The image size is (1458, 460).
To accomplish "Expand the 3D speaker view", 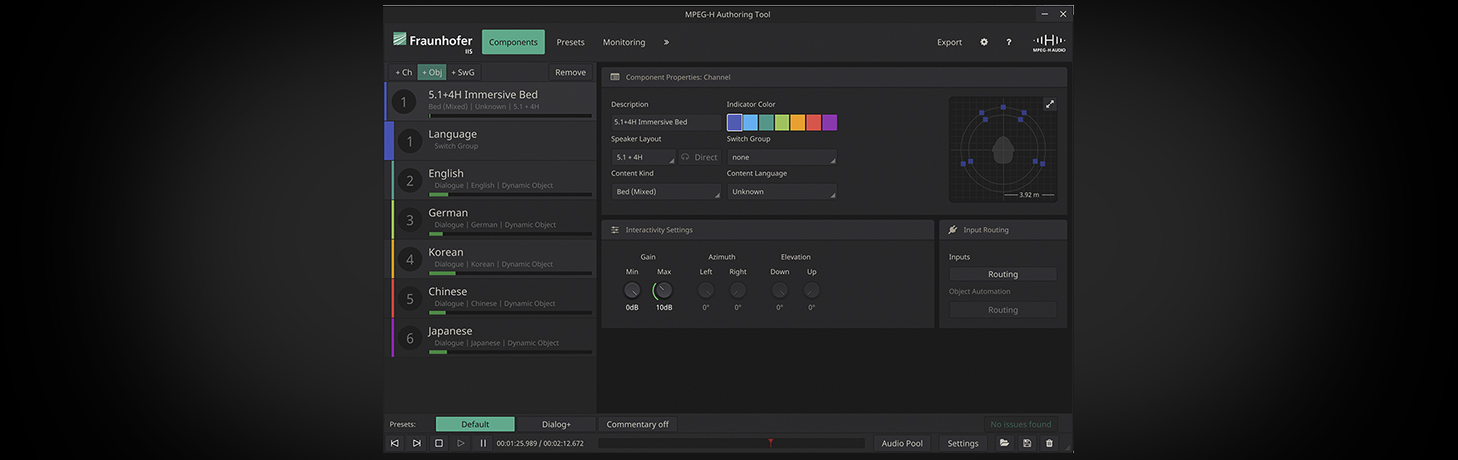I will (1050, 104).
